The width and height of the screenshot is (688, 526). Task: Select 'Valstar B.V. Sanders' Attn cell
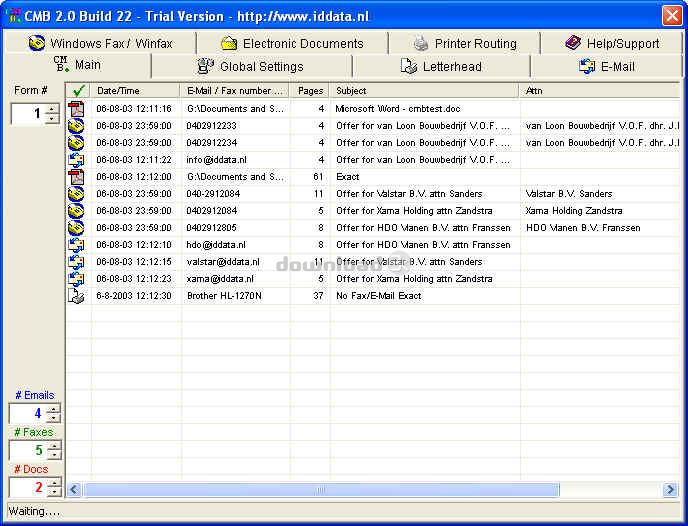(x=569, y=194)
